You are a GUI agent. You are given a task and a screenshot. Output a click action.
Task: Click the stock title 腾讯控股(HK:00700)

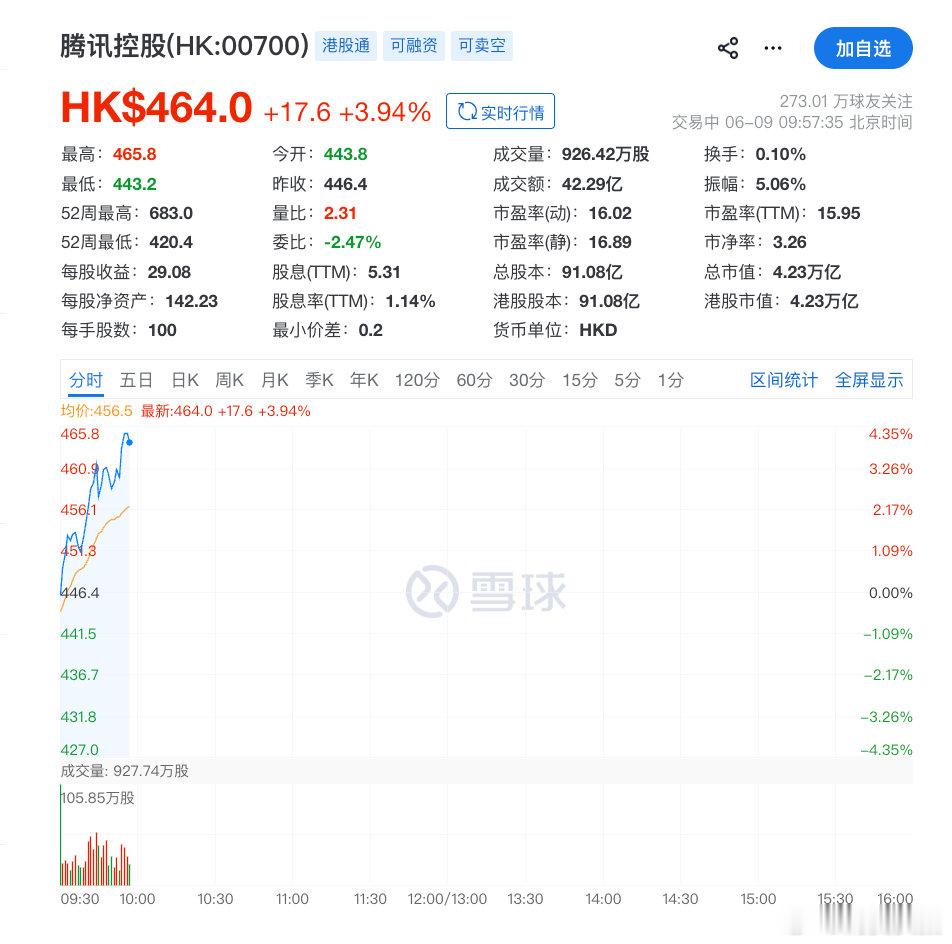click(185, 46)
